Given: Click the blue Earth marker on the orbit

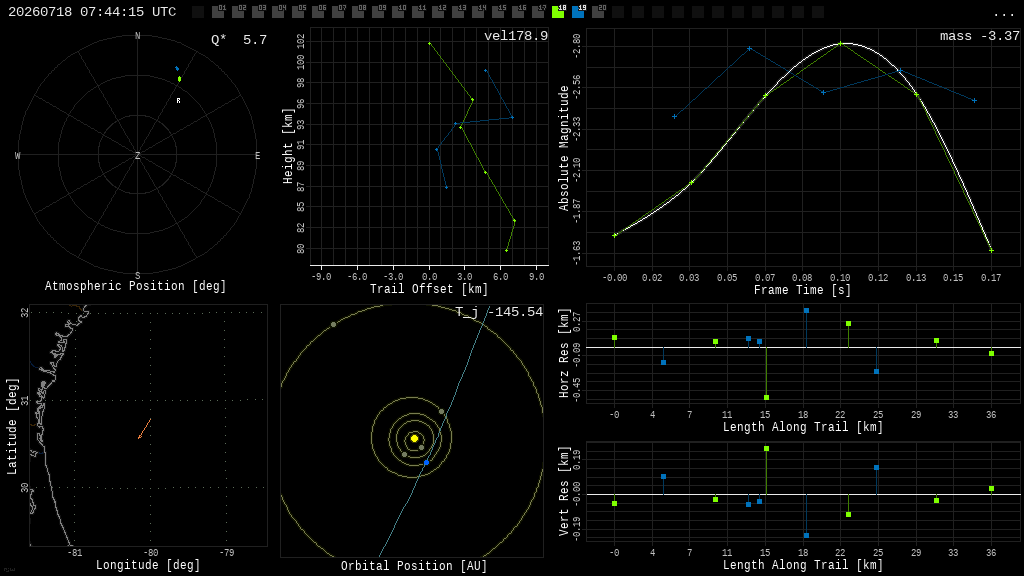Looking at the screenshot, I should [426, 462].
